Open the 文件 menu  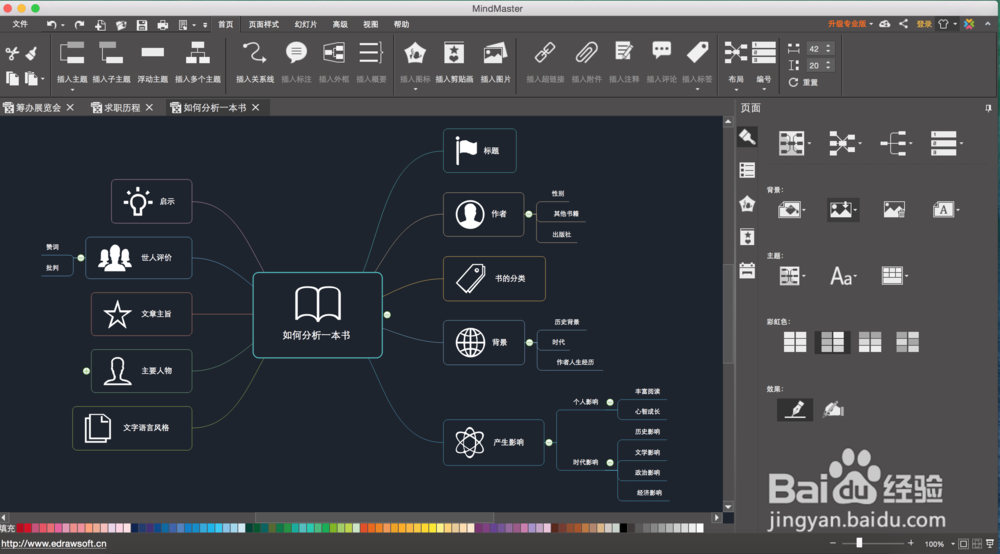20,24
